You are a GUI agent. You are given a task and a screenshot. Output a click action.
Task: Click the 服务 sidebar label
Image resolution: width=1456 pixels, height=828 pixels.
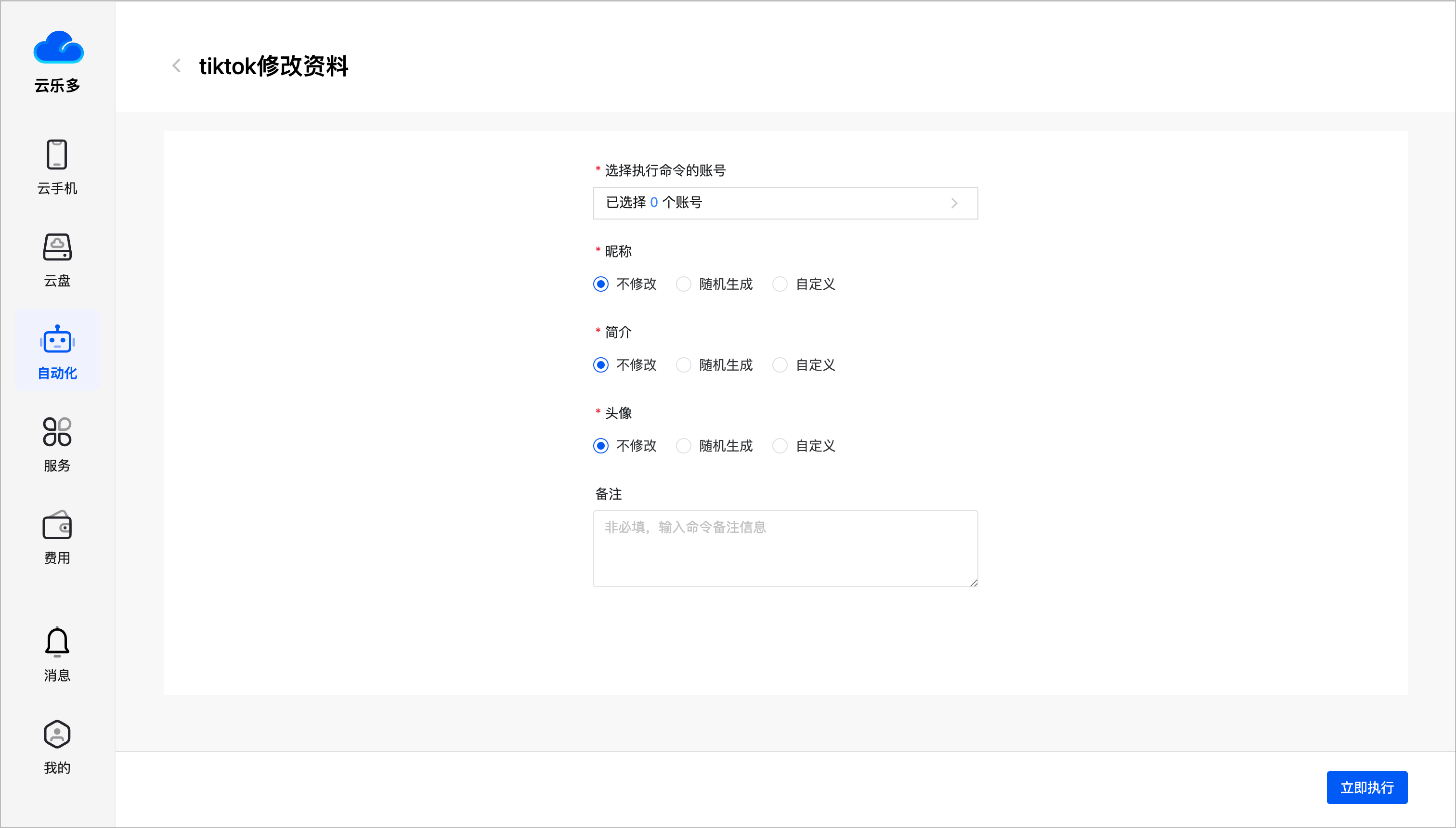click(x=57, y=465)
